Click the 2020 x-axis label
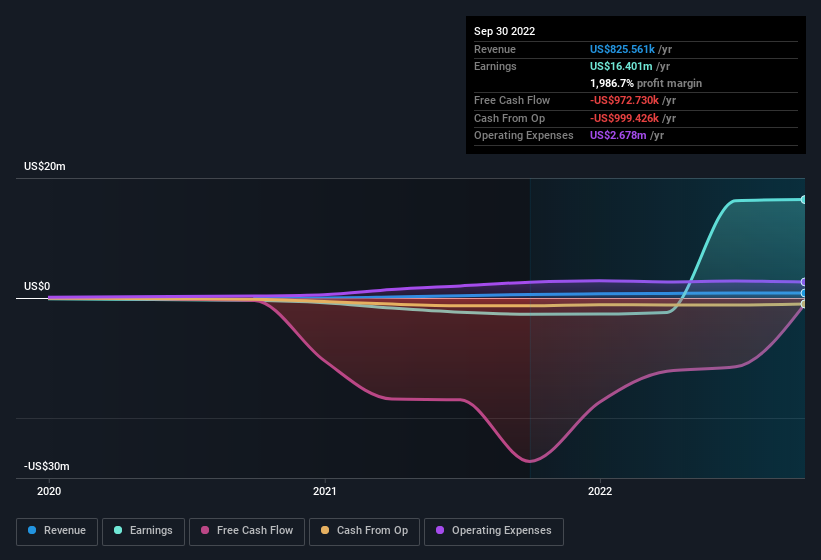 click(49, 491)
